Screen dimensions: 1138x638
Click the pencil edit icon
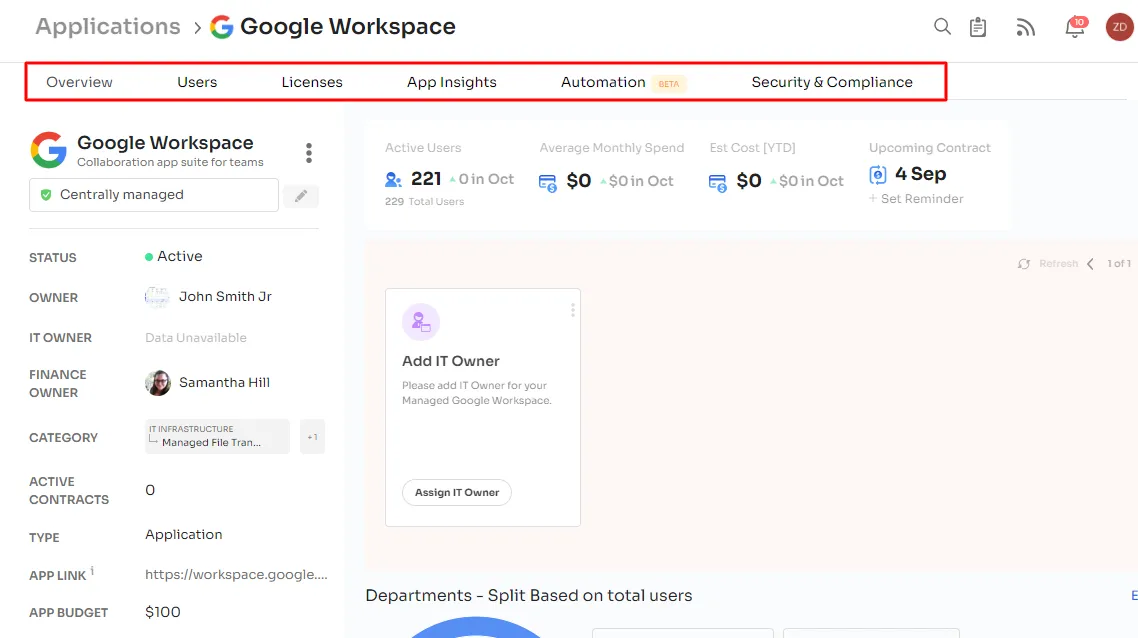pos(300,195)
